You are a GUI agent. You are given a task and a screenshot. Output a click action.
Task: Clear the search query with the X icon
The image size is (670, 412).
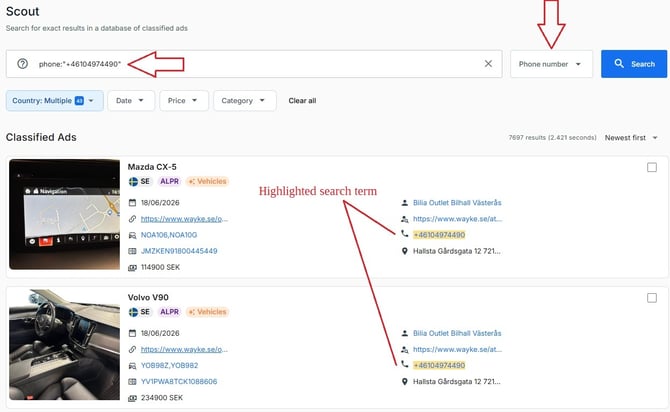(488, 64)
